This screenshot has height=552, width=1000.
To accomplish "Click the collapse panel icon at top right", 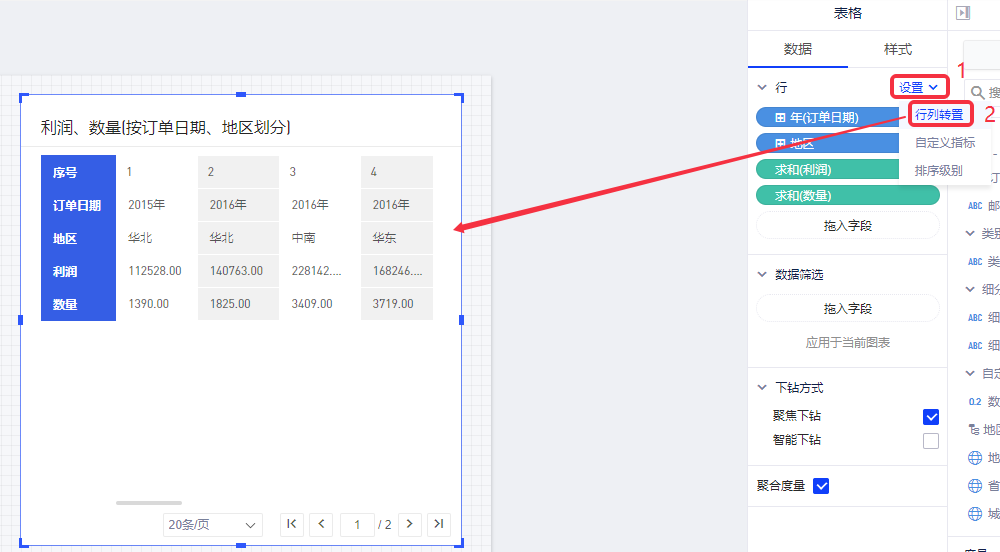I will [963, 13].
